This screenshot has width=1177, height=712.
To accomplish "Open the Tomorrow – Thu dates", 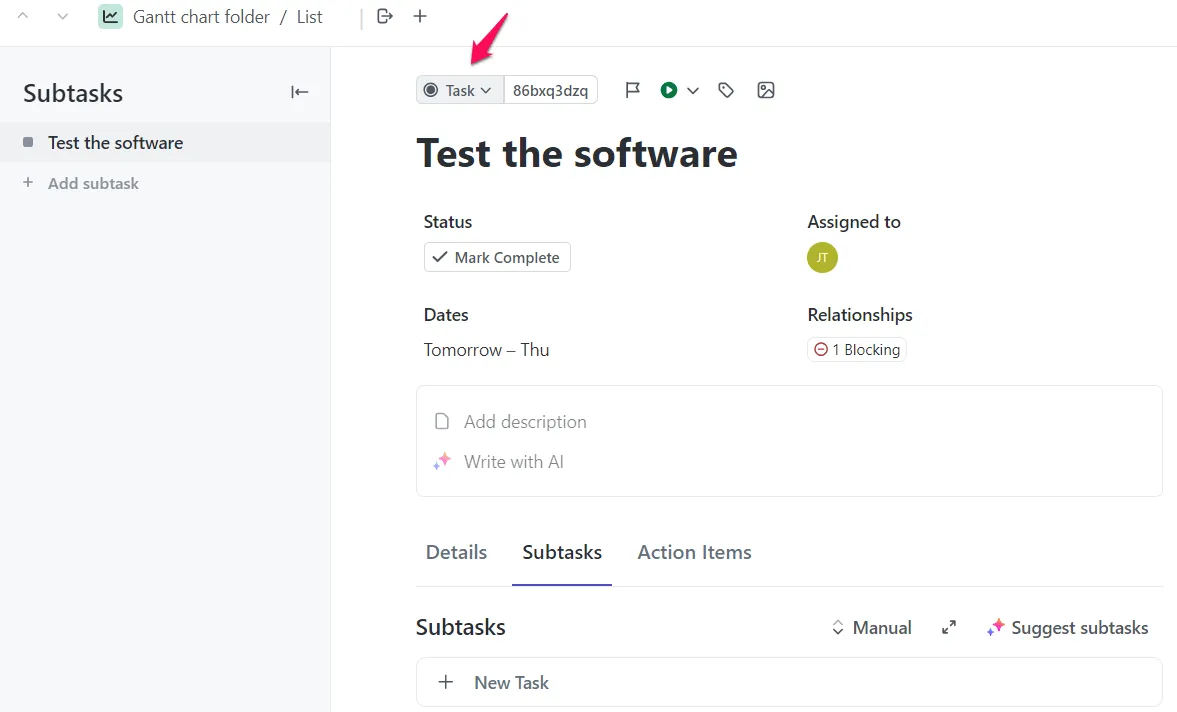I will click(x=486, y=350).
